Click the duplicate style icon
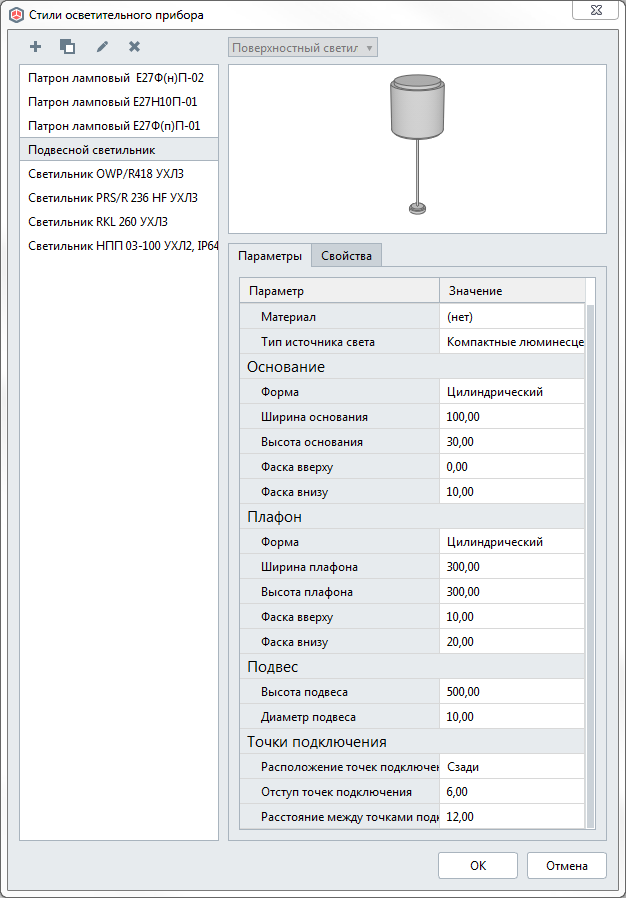626x898 pixels. 68,47
